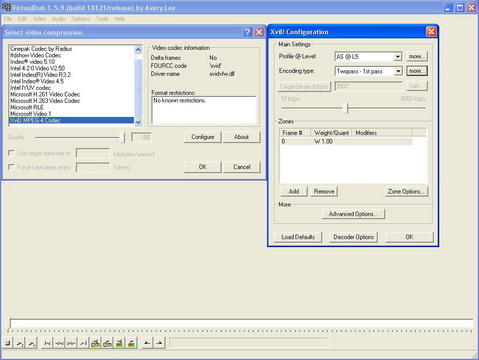479x360 pixels.
Task: Toggle the 'Force keyframes every' checkbox
Action: (11, 167)
